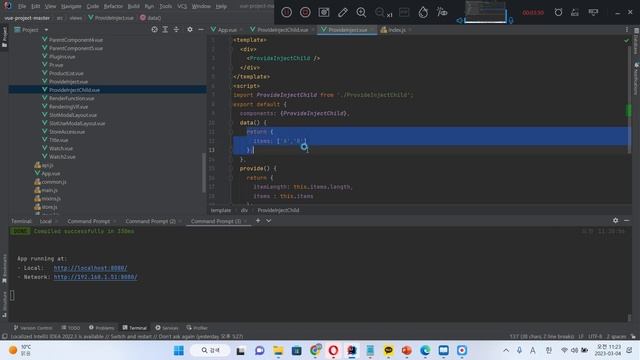Switch to the ProvideInjectChild.vue editor tab
The width and height of the screenshot is (640, 360).
(282, 30)
